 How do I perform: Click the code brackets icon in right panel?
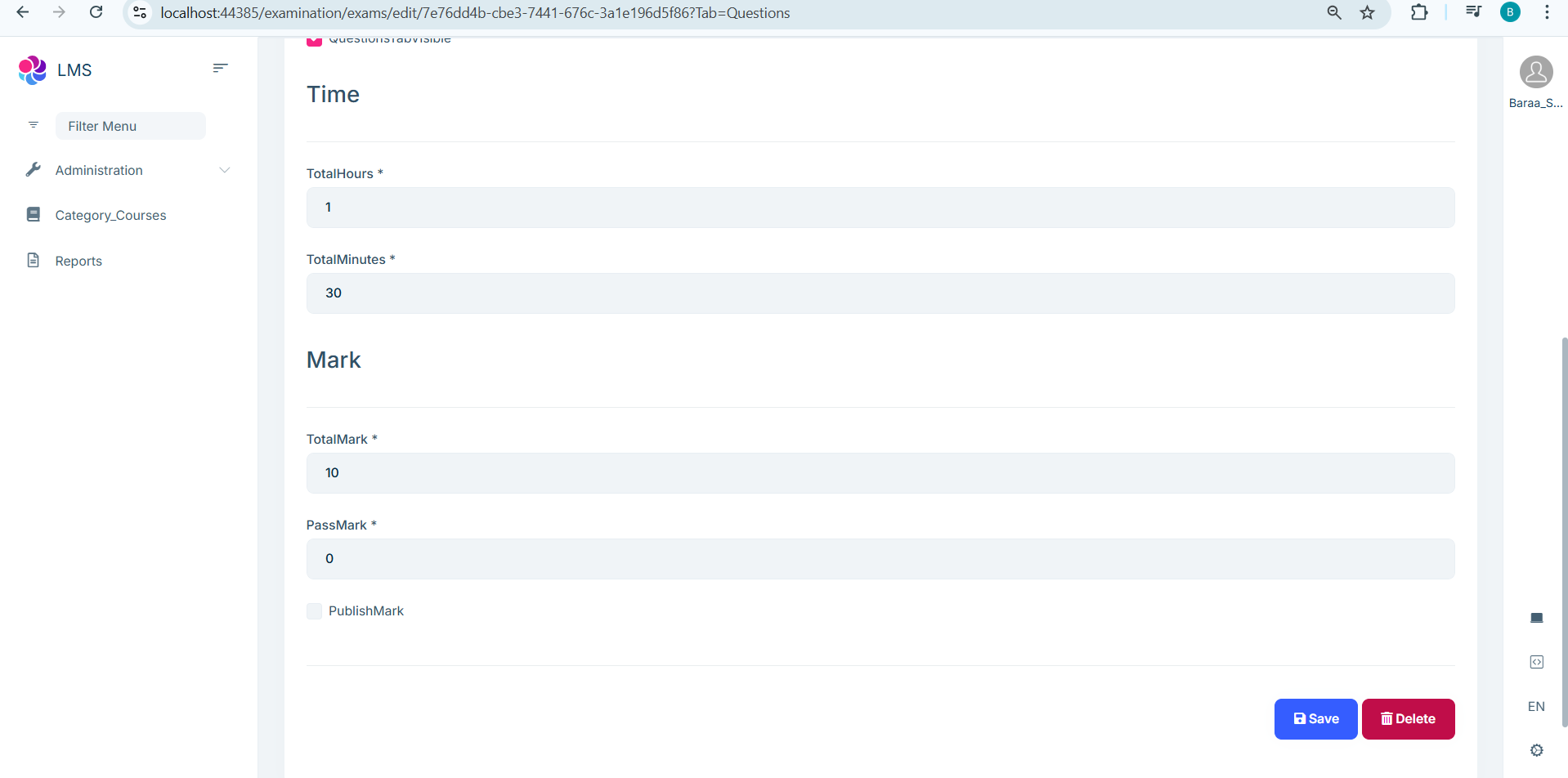point(1536,662)
